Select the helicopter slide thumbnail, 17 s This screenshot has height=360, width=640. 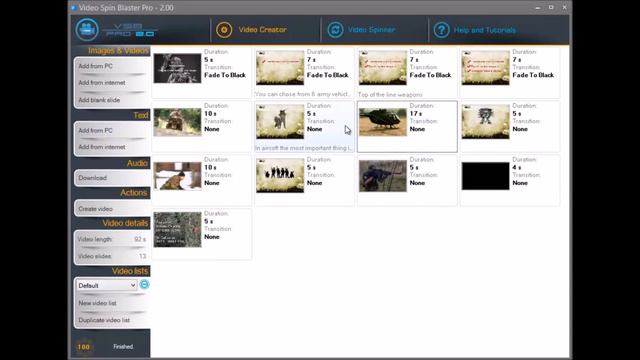tap(383, 122)
